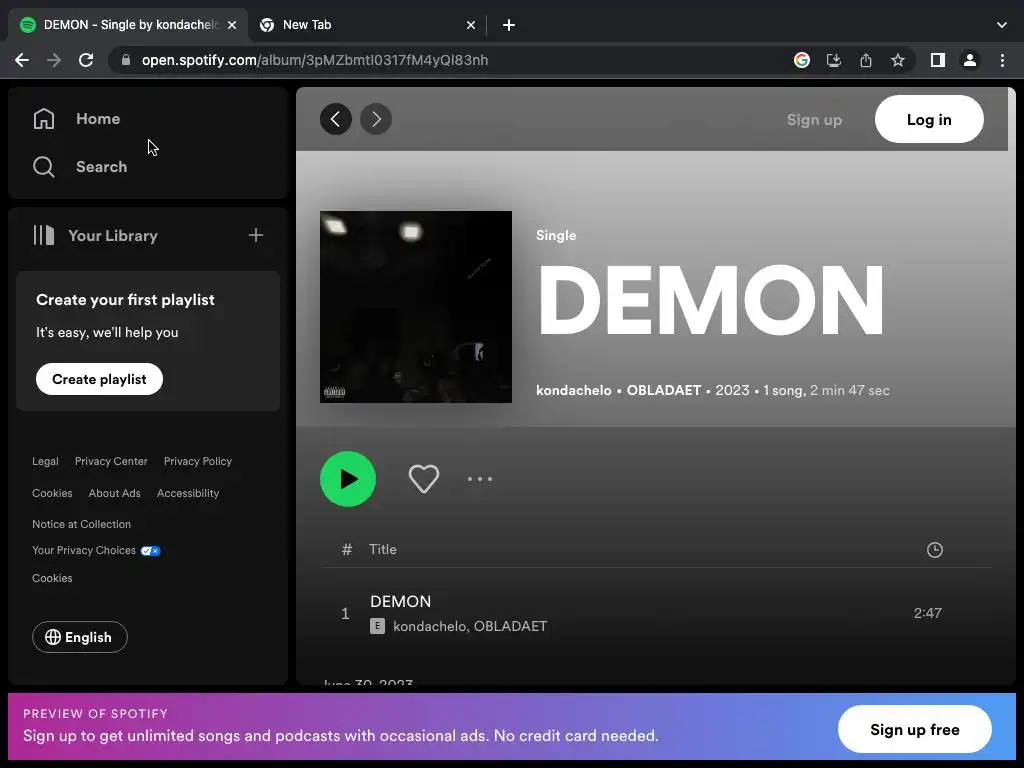This screenshot has height=768, width=1024.
Task: Toggle Chrome side panel
Action: 938,60
